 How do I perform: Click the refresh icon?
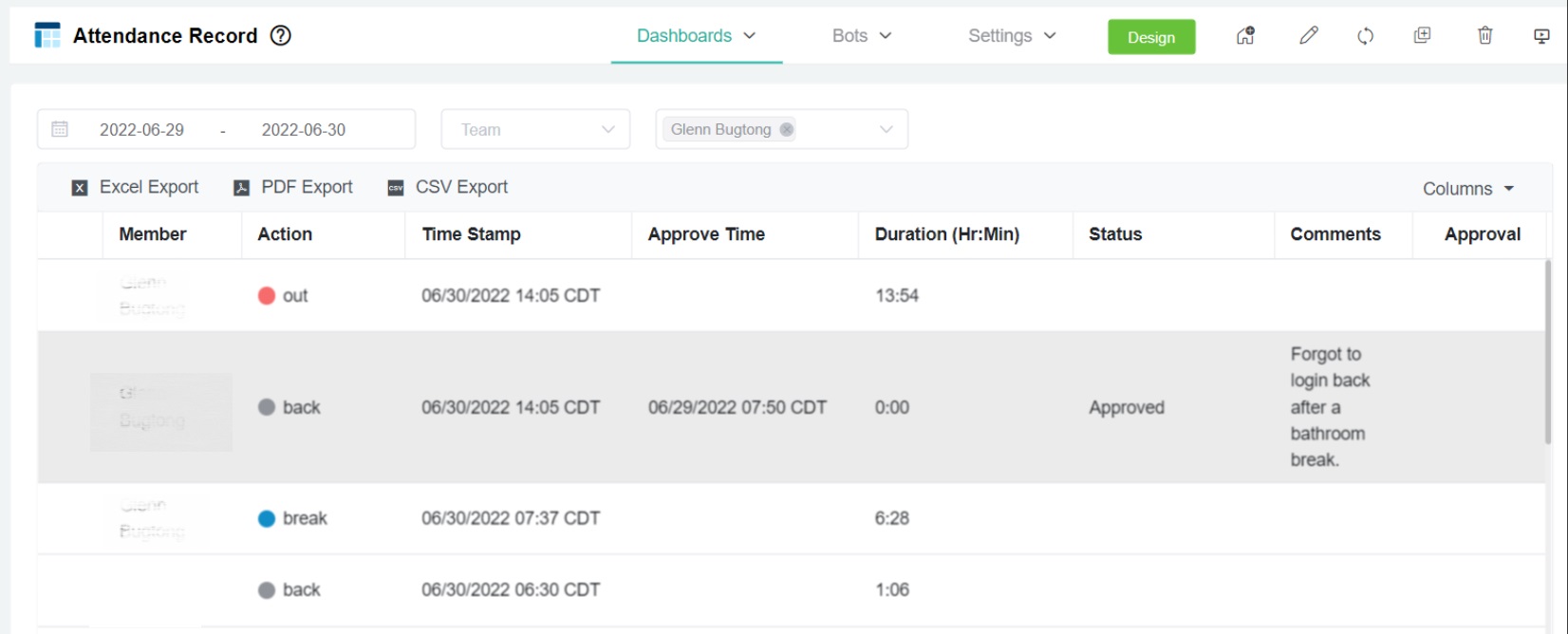[1365, 36]
